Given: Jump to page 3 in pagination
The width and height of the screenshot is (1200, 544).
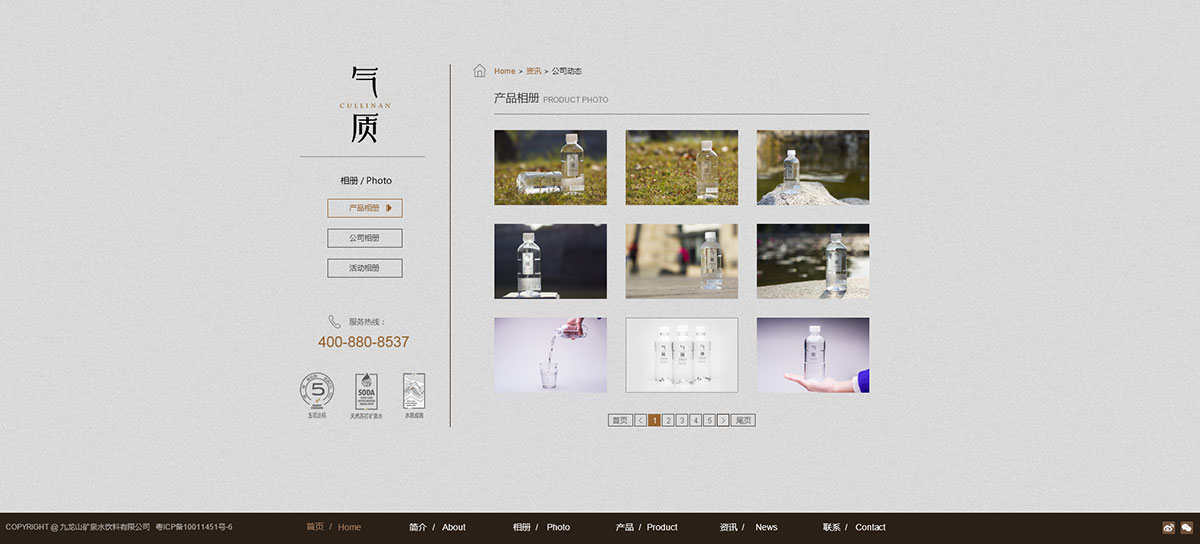Looking at the screenshot, I should pos(682,421).
